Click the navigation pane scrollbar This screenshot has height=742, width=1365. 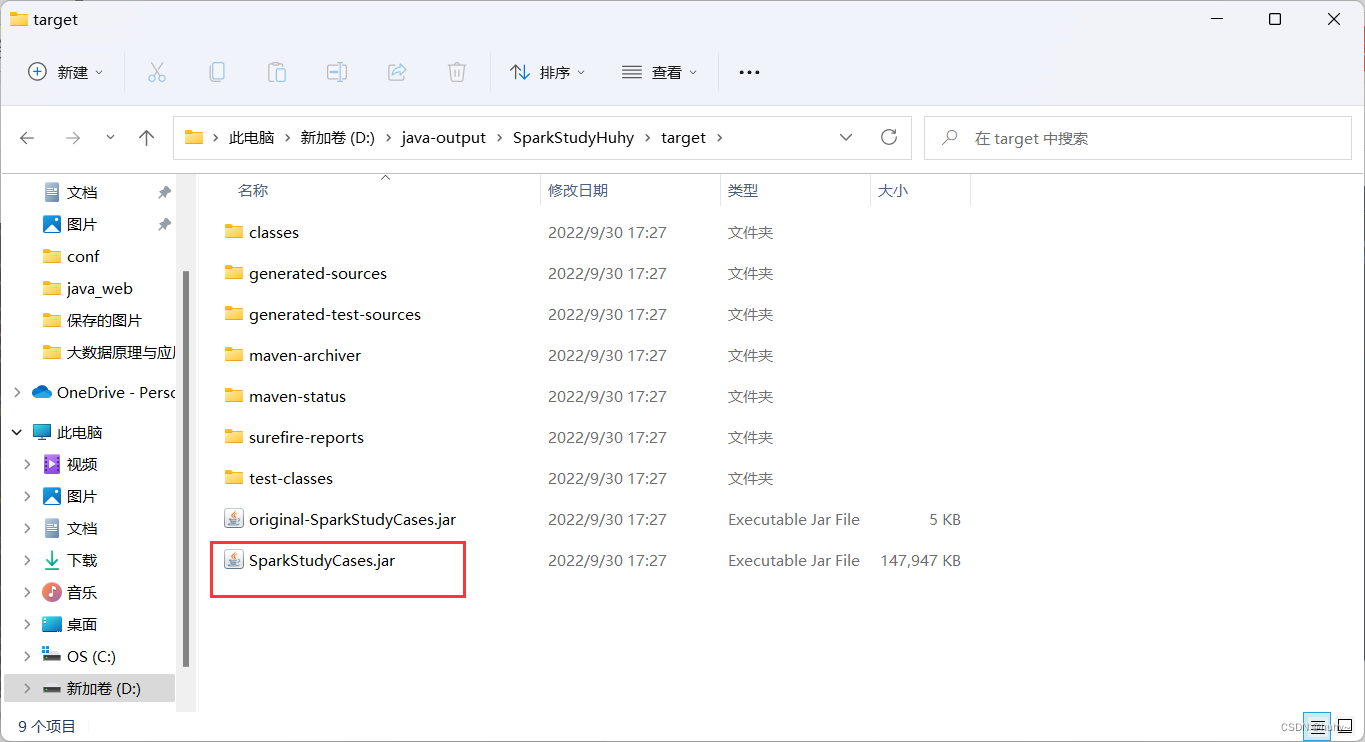pos(185,470)
